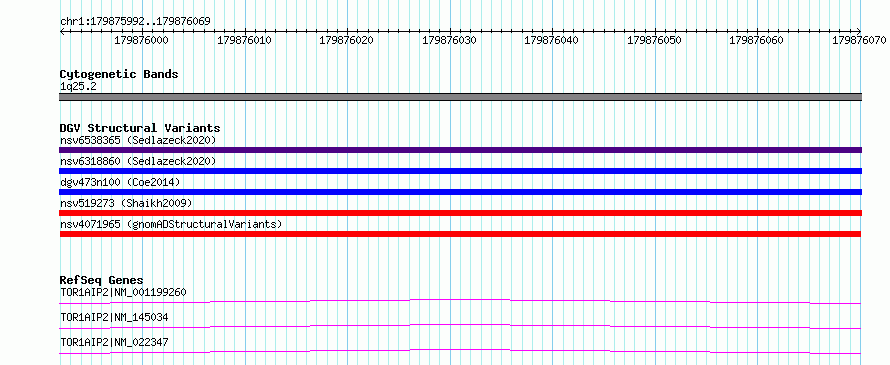This screenshot has width=890, height=365.
Task: Click the TOR1AIP2|NM_022347 transcript label
Action: coord(114,342)
